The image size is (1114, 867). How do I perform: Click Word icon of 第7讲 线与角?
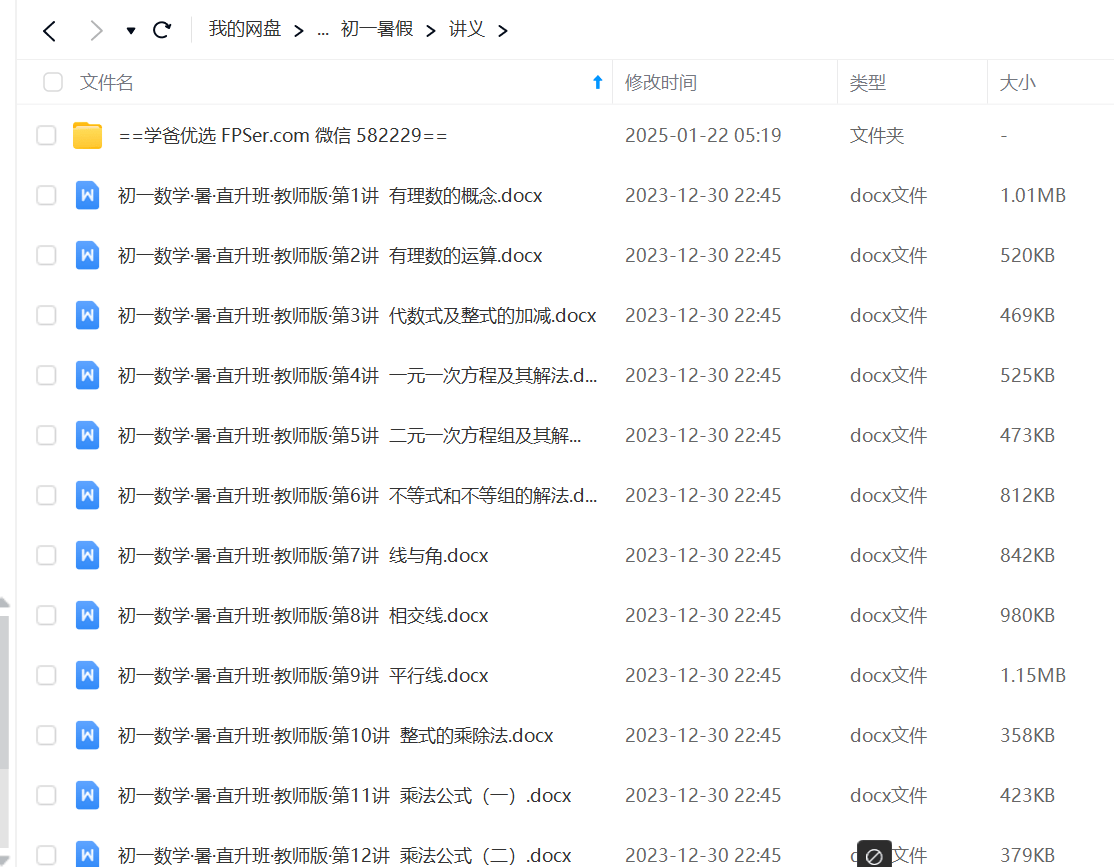click(87, 556)
